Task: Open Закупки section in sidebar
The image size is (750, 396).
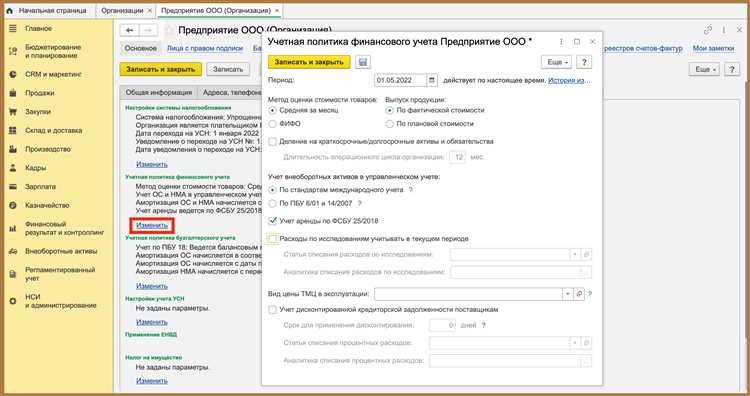Action: (38, 111)
